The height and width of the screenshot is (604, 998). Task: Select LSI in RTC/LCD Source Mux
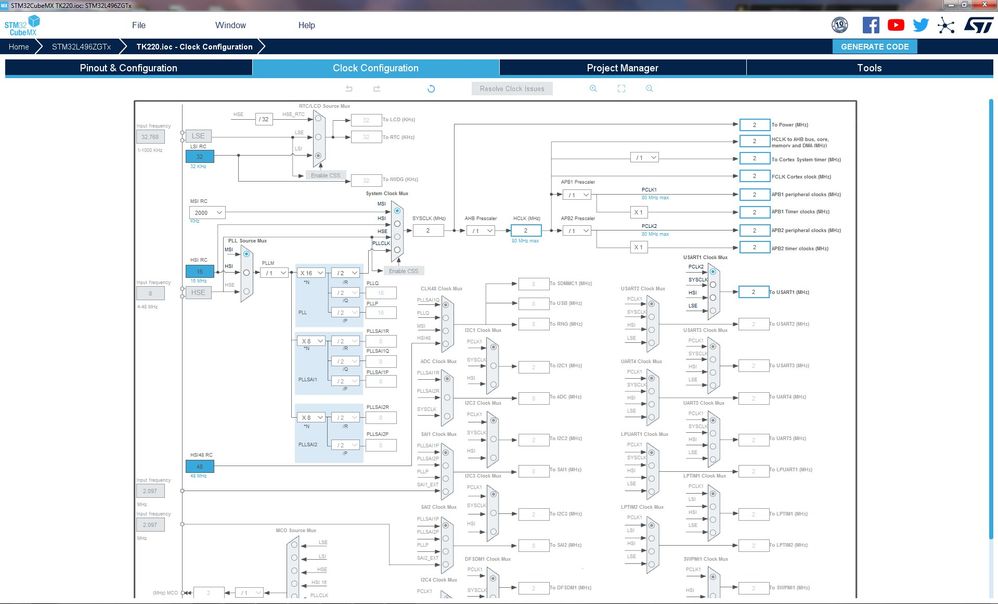click(318, 155)
